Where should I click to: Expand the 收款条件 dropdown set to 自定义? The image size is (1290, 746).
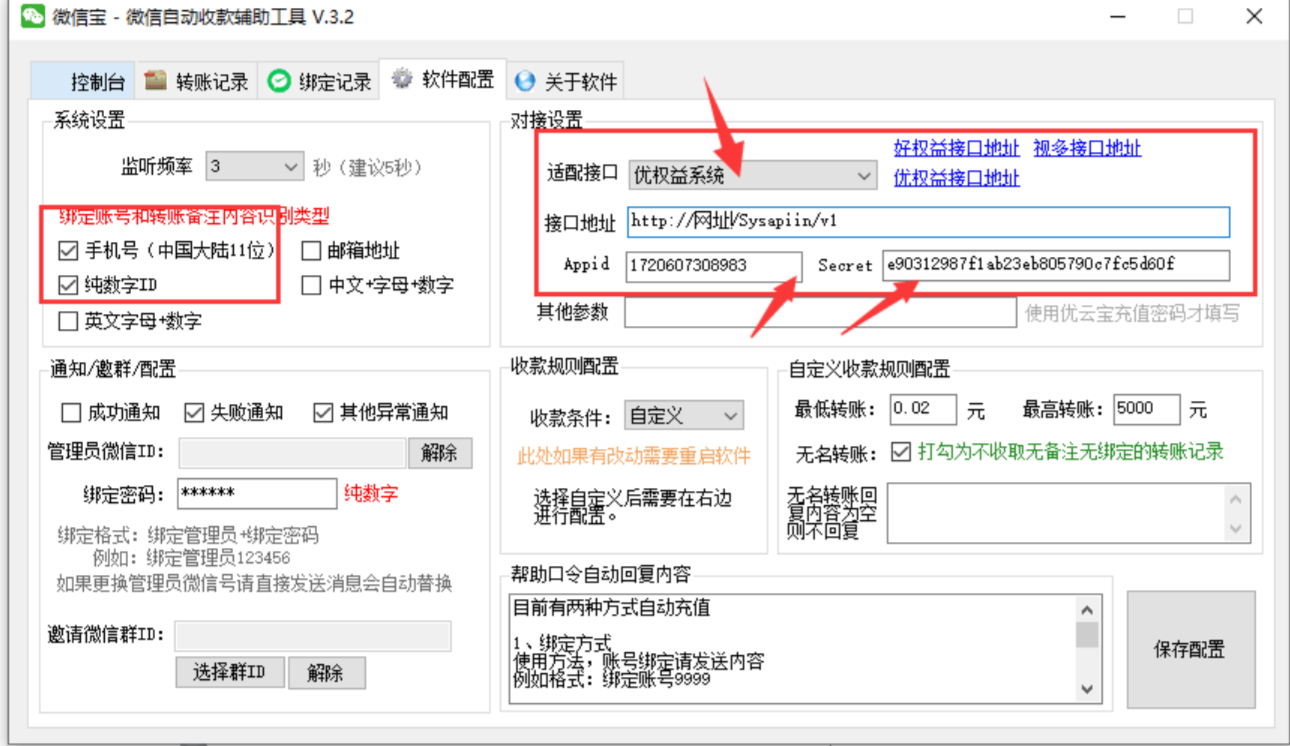point(731,415)
